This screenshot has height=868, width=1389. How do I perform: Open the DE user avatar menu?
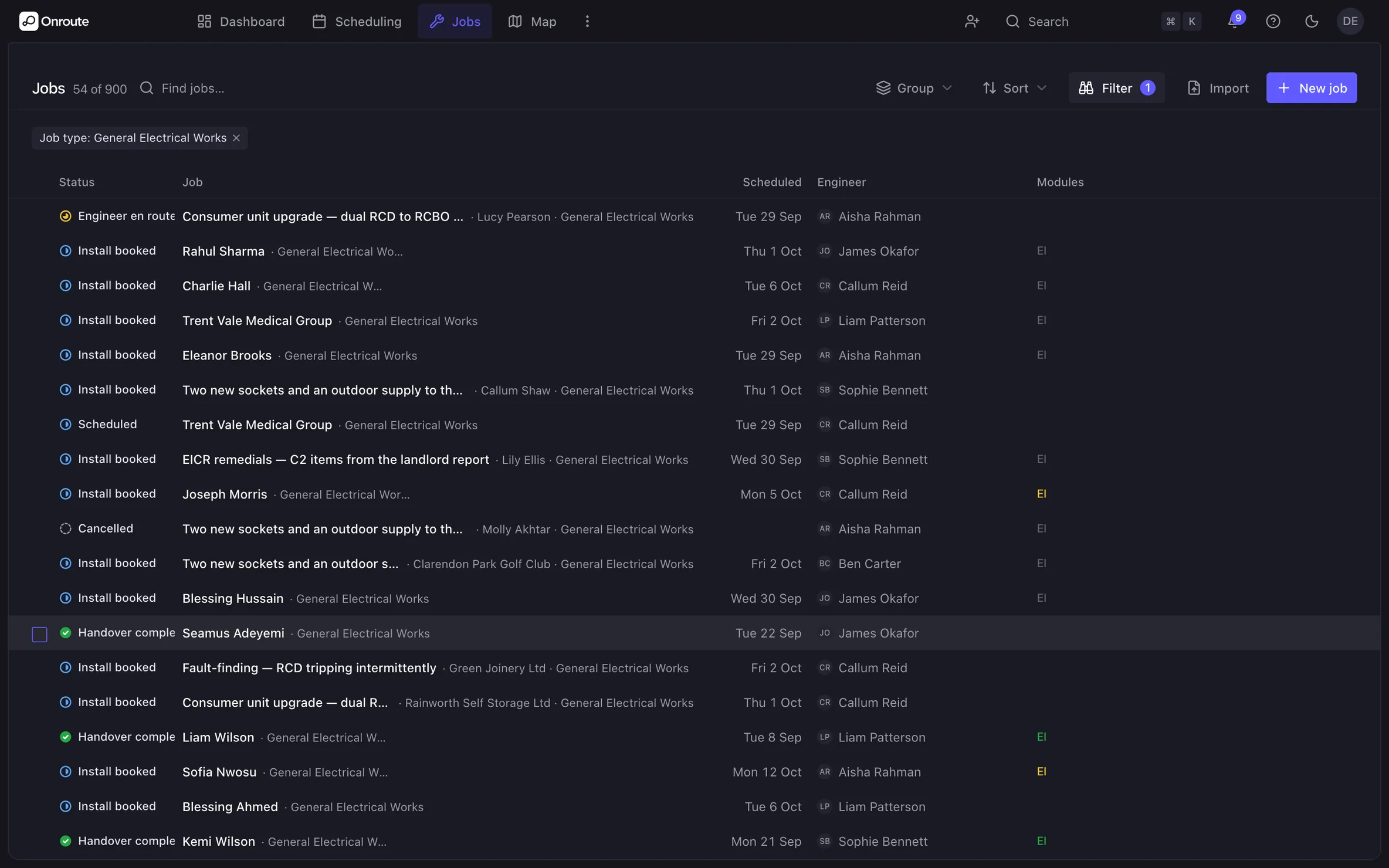click(1350, 21)
